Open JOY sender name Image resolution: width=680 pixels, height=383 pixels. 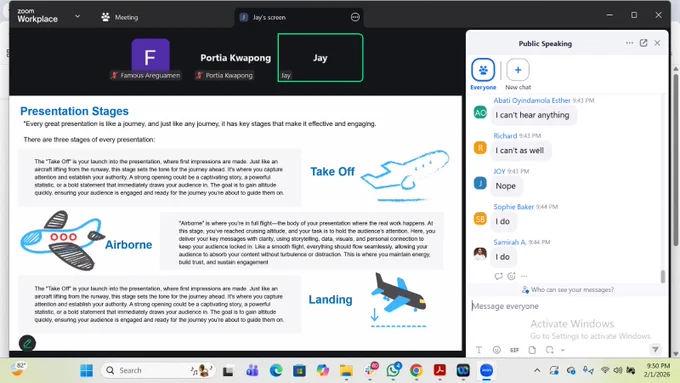(x=499, y=171)
